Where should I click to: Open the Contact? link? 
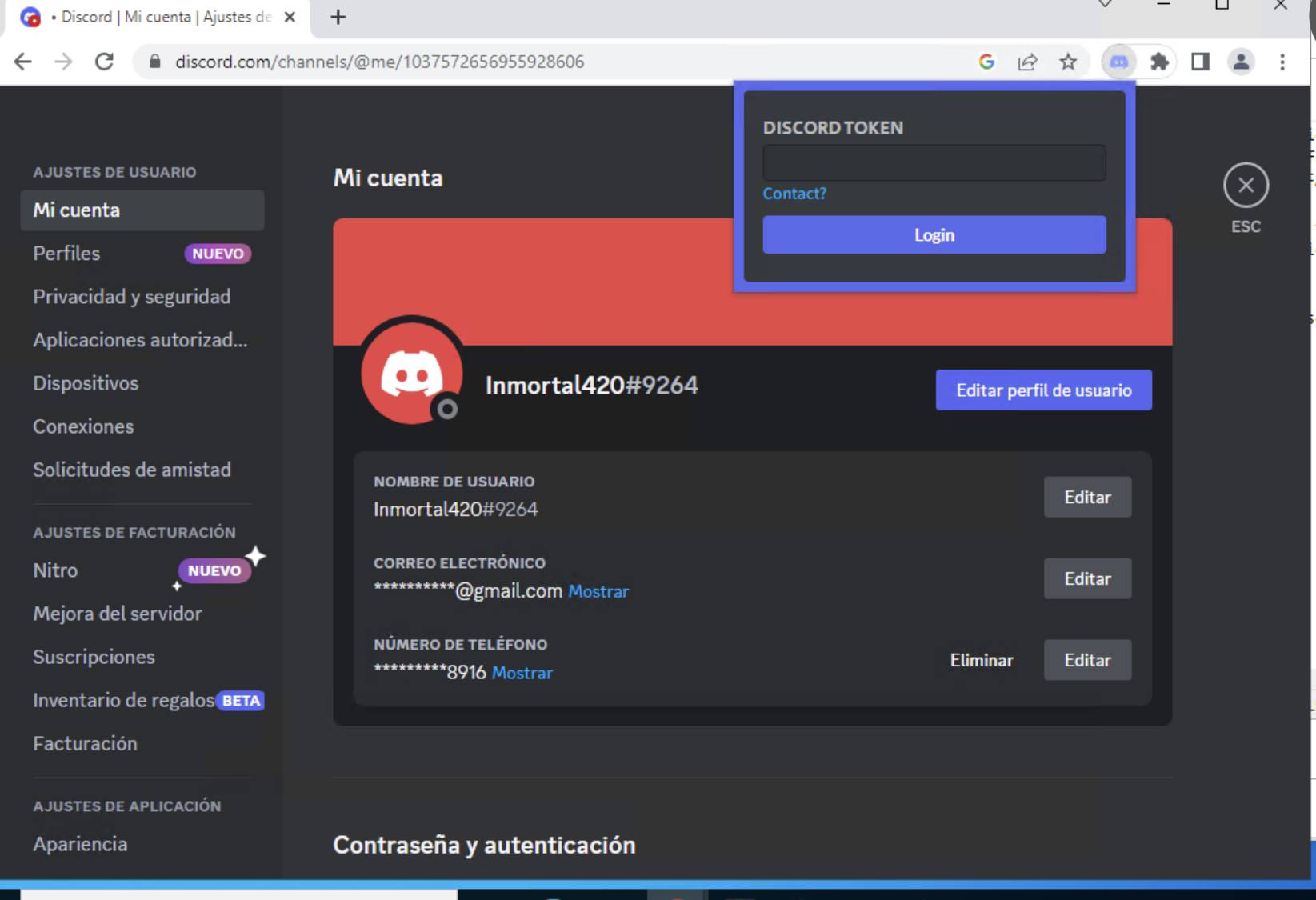(x=794, y=194)
